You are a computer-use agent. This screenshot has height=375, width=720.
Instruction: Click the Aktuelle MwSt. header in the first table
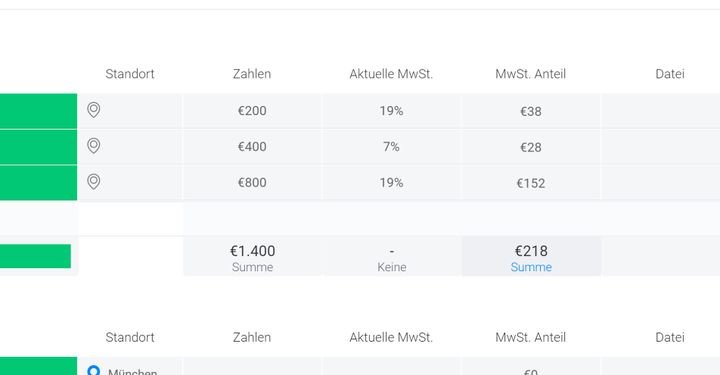[x=391, y=74]
